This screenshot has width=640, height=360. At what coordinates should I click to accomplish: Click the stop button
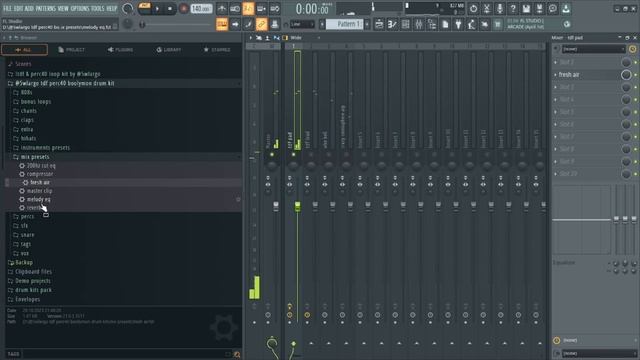170,9
